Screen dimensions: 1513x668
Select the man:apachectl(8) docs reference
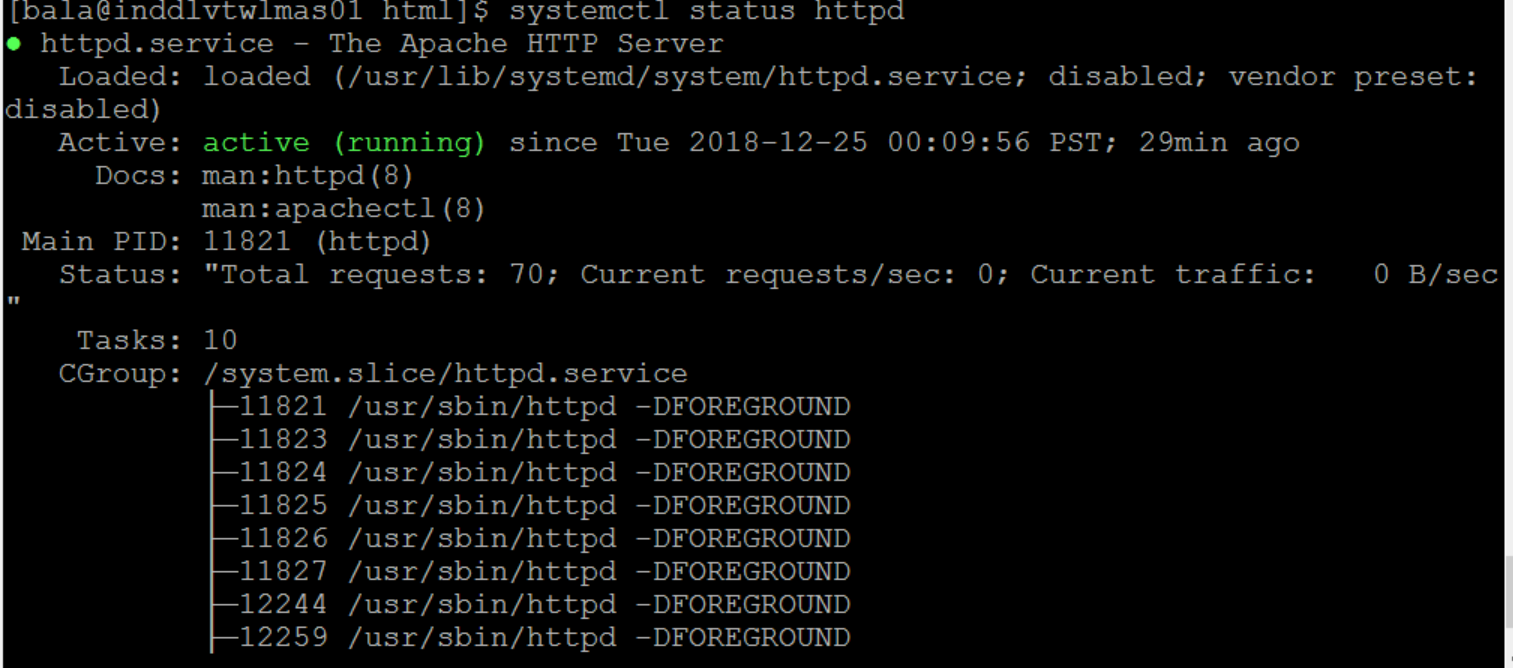coord(344,209)
